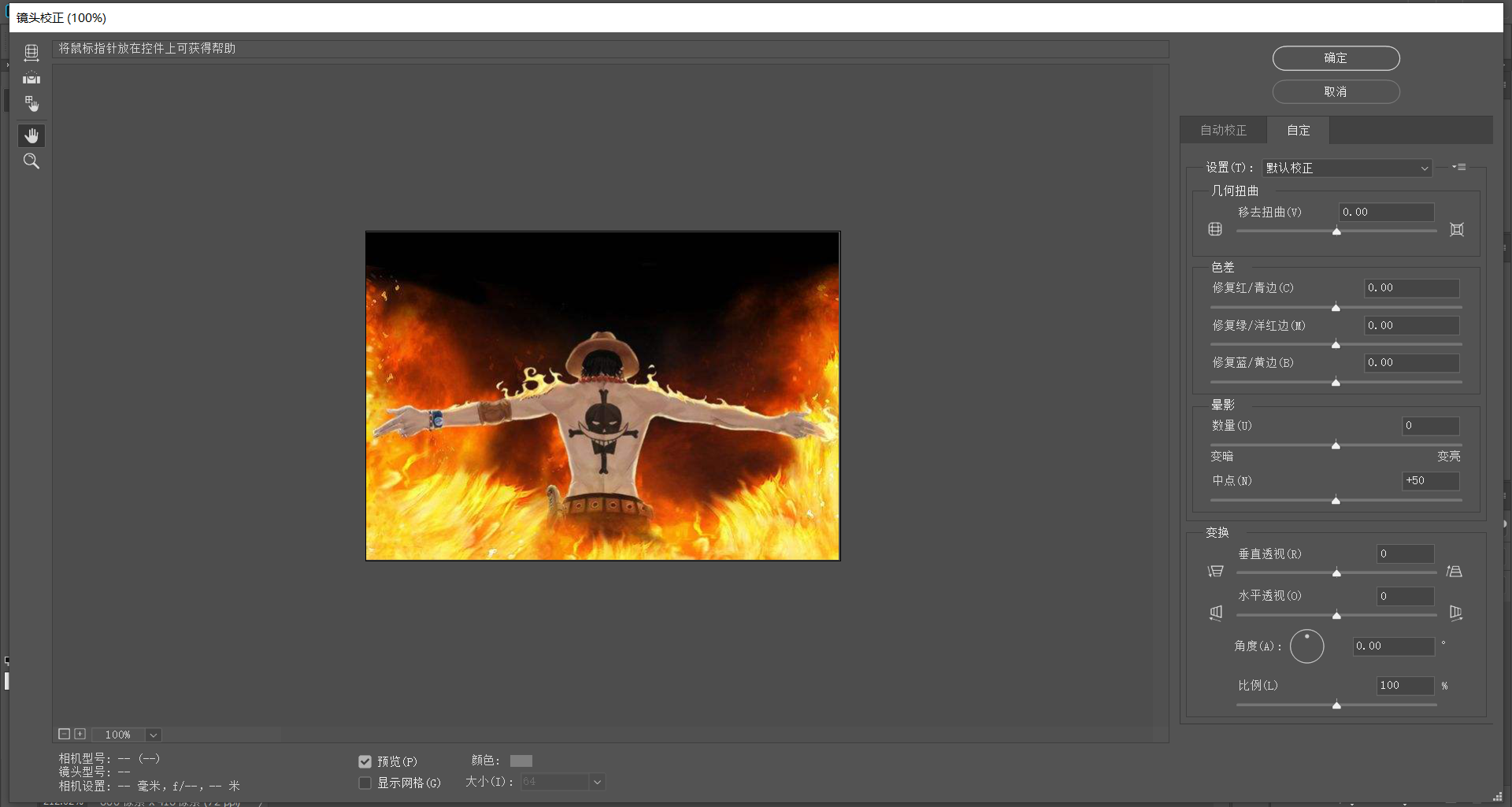The image size is (1512, 807).
Task: Click the 移去扭曲 slider handle
Action: click(1336, 231)
